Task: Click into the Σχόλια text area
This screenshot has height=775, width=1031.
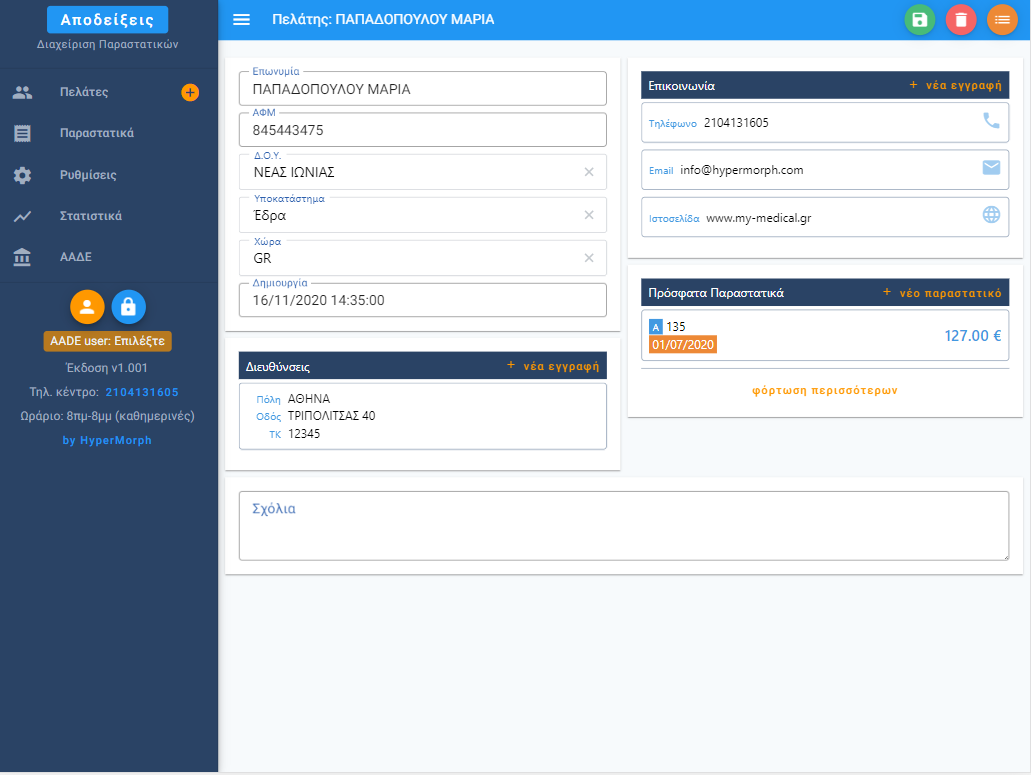Action: pos(623,526)
